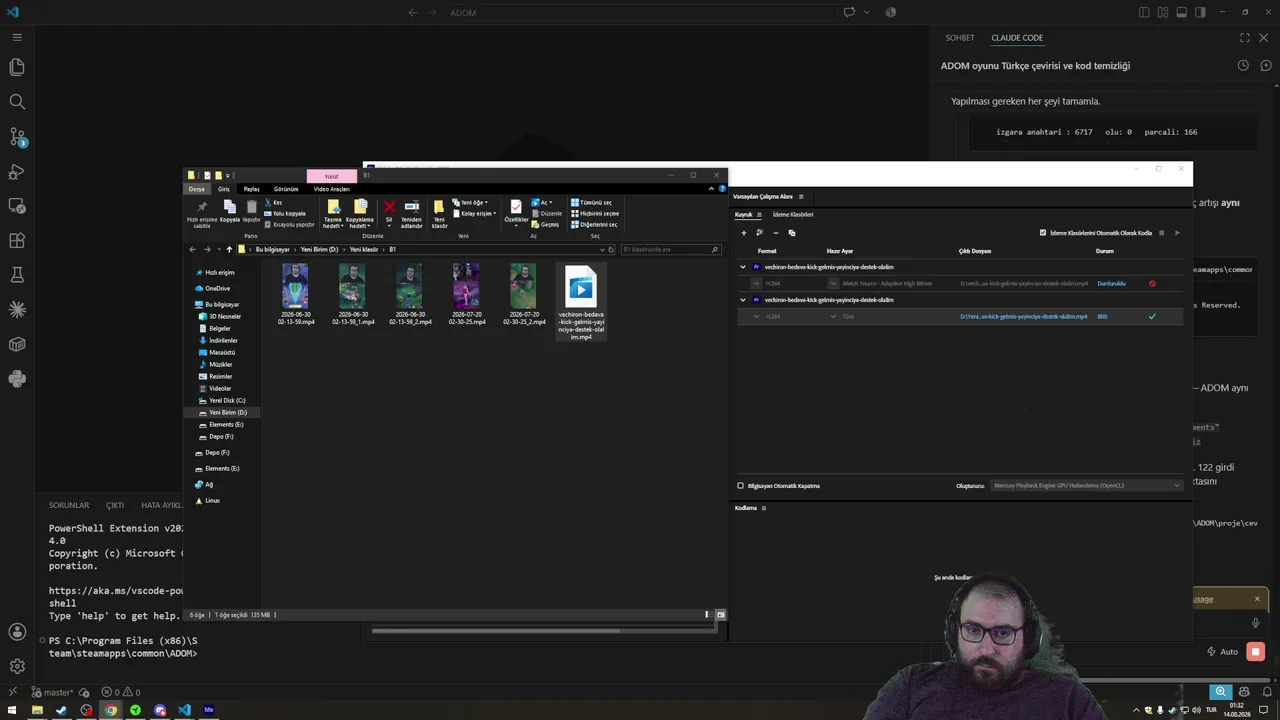Viewport: 1280px width, 720px height.
Task: Select Masaüstü in the navigation pane
Action: (x=222, y=352)
